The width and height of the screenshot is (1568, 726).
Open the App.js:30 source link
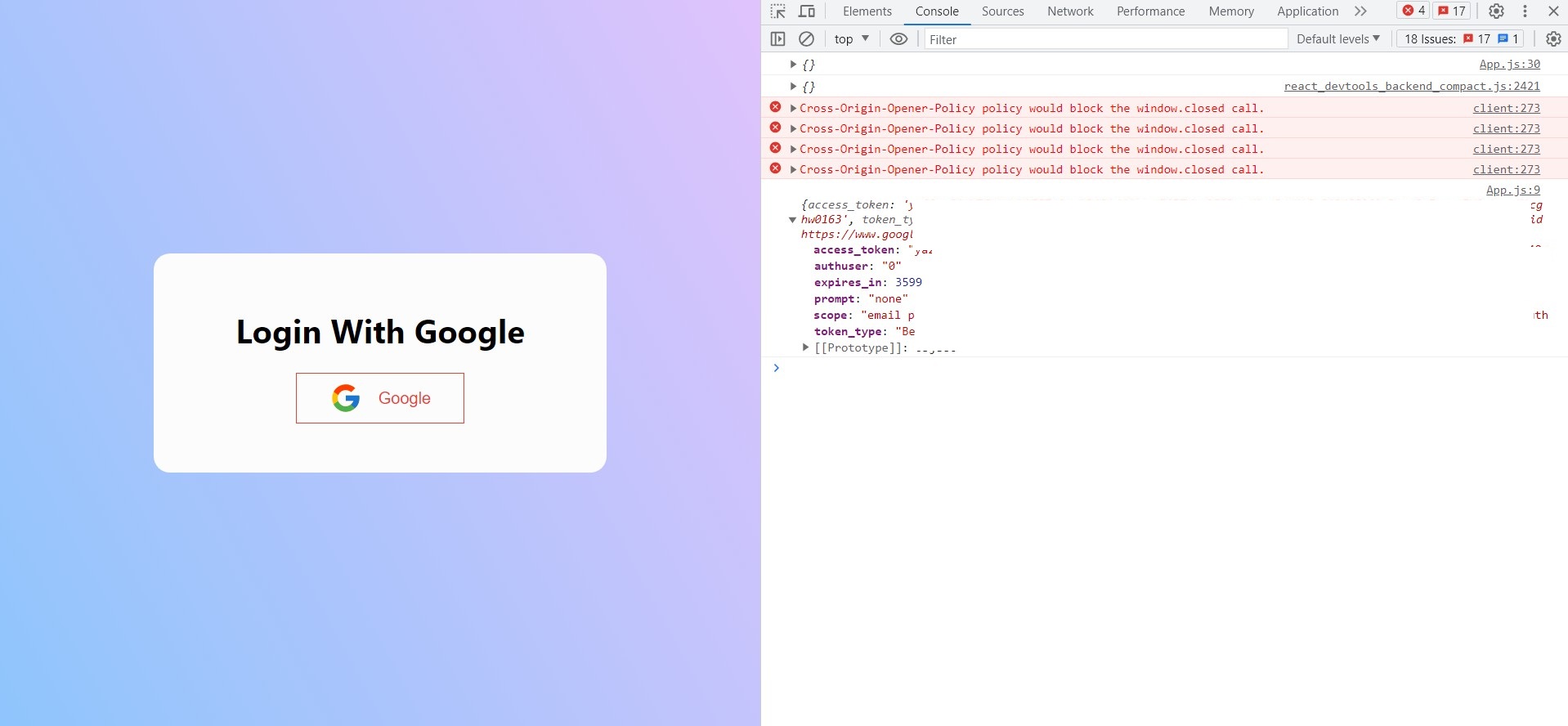click(1509, 64)
